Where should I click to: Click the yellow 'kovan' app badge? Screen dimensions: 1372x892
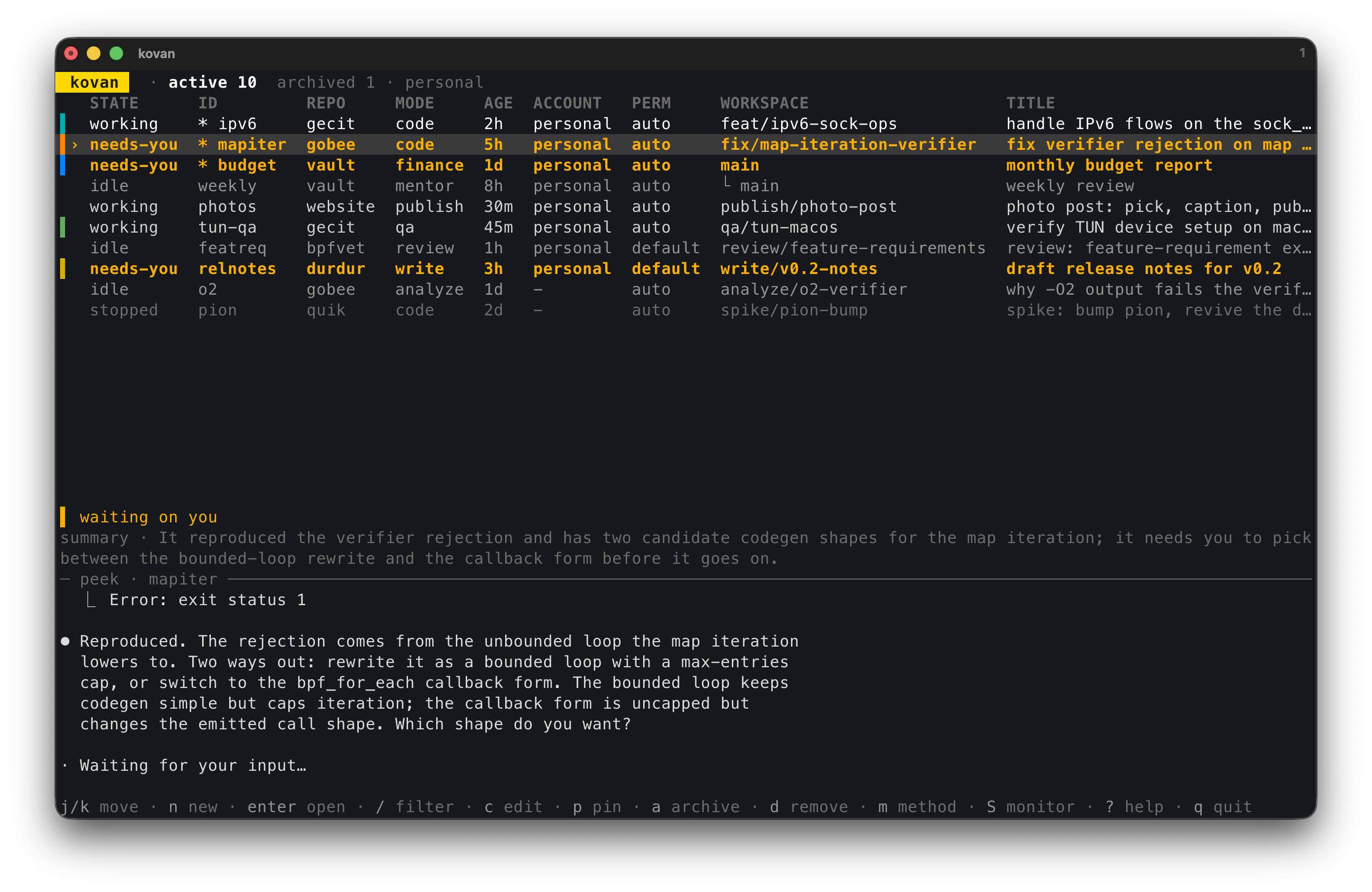pos(93,82)
